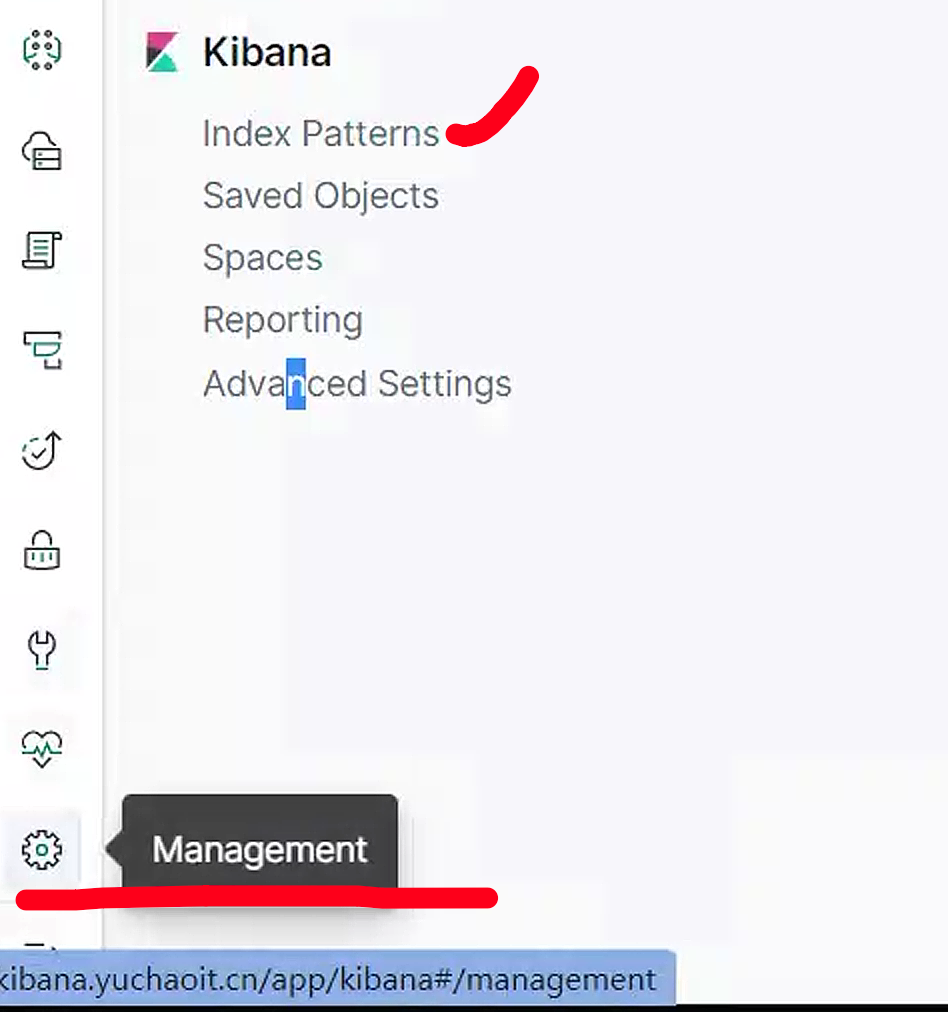Open the Machine Learning app icon
The width and height of the screenshot is (948, 1012).
pyautogui.click(x=42, y=50)
